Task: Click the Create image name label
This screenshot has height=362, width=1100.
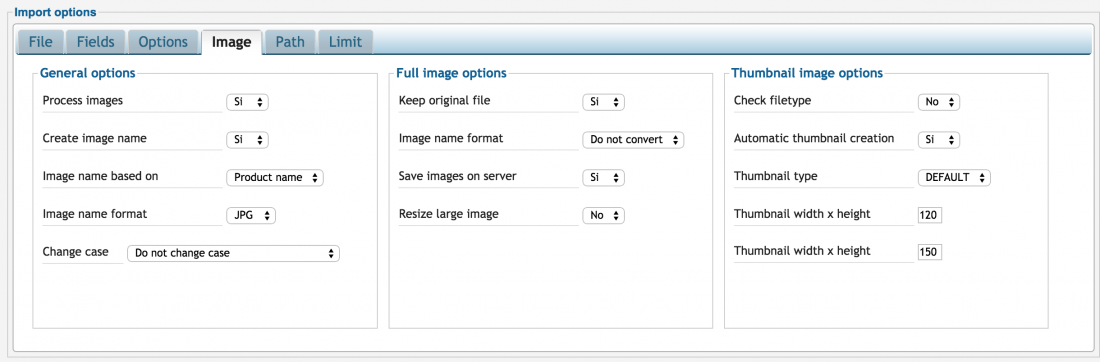Action: pyautogui.click(x=95, y=138)
